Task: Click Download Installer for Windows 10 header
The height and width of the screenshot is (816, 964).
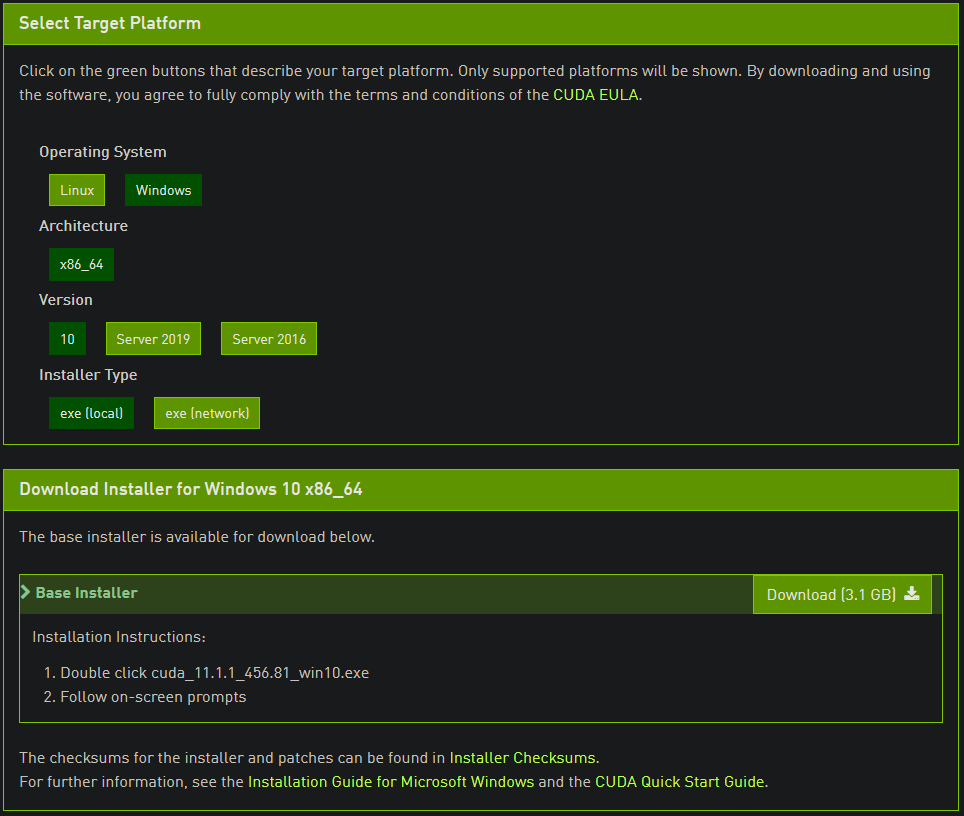Action: click(191, 489)
